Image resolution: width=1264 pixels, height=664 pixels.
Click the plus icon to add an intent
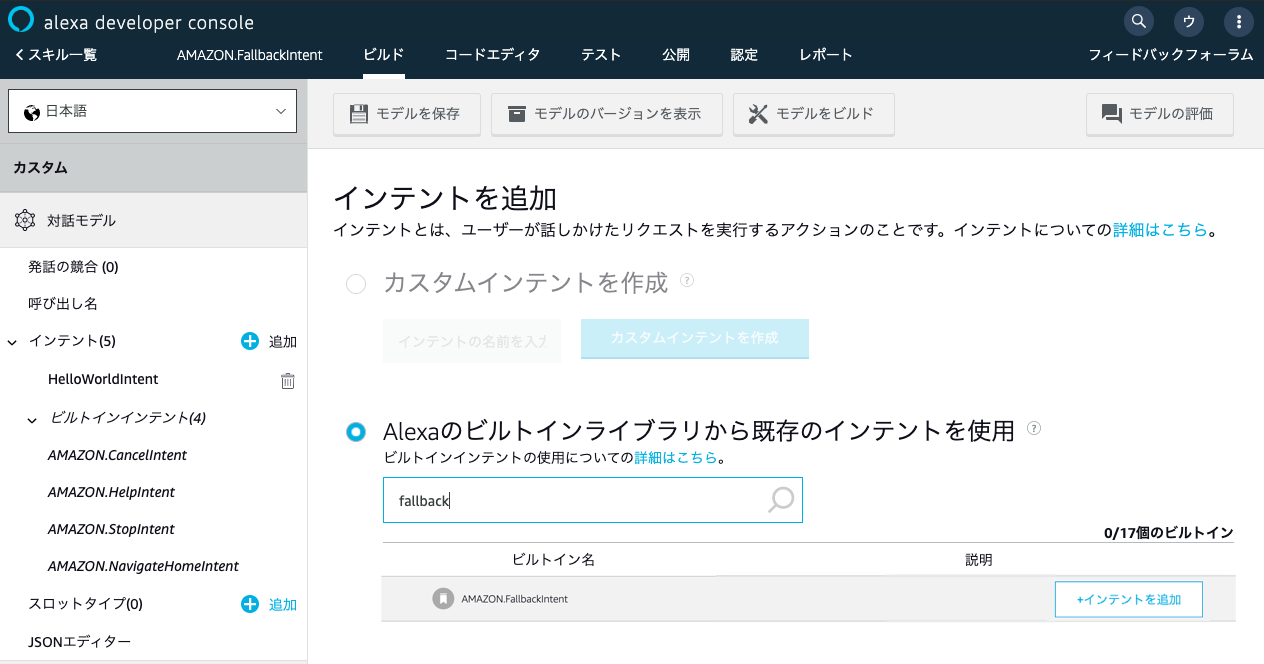(x=250, y=341)
